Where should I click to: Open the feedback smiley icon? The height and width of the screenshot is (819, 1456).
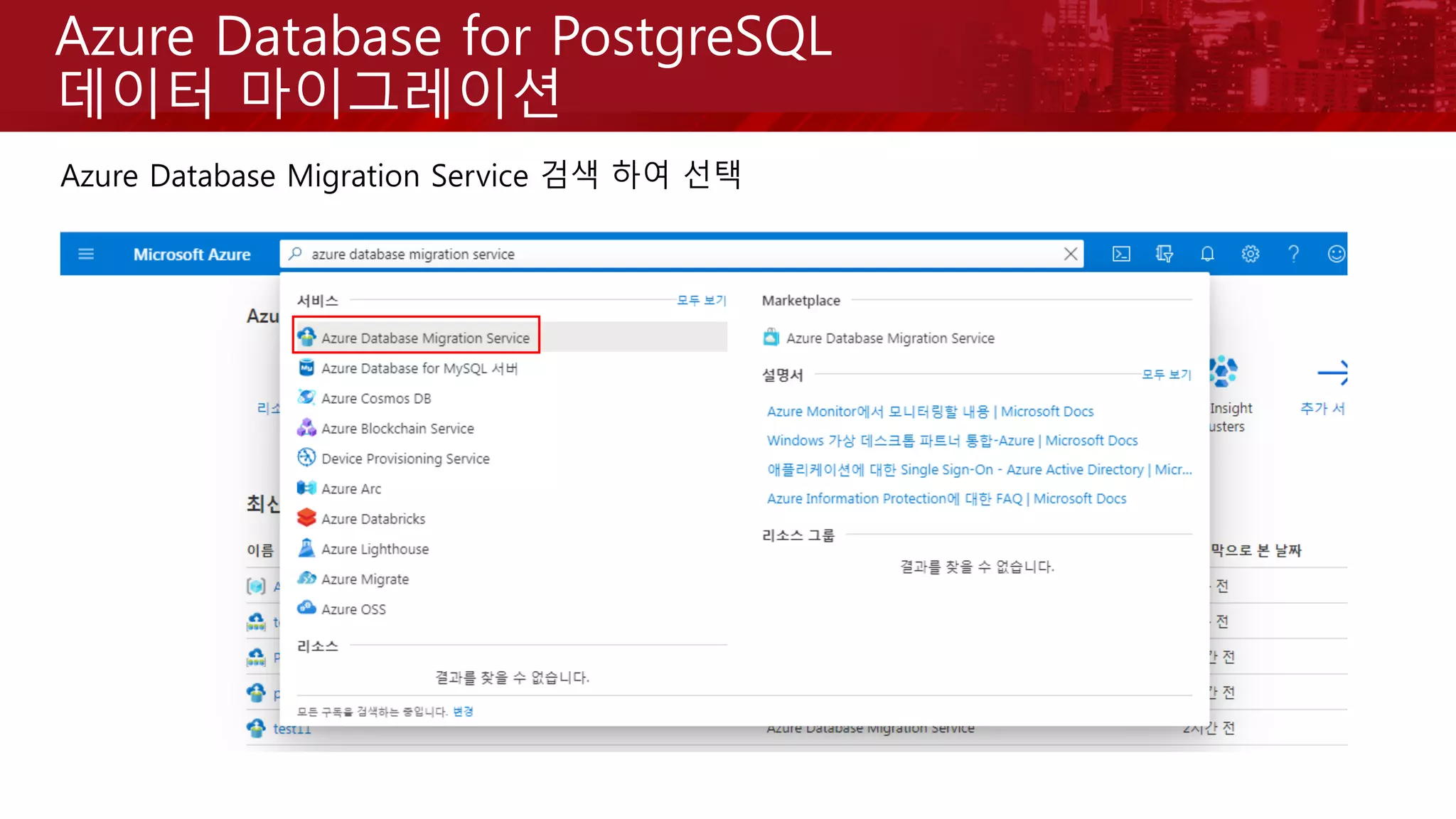pyautogui.click(x=1337, y=254)
